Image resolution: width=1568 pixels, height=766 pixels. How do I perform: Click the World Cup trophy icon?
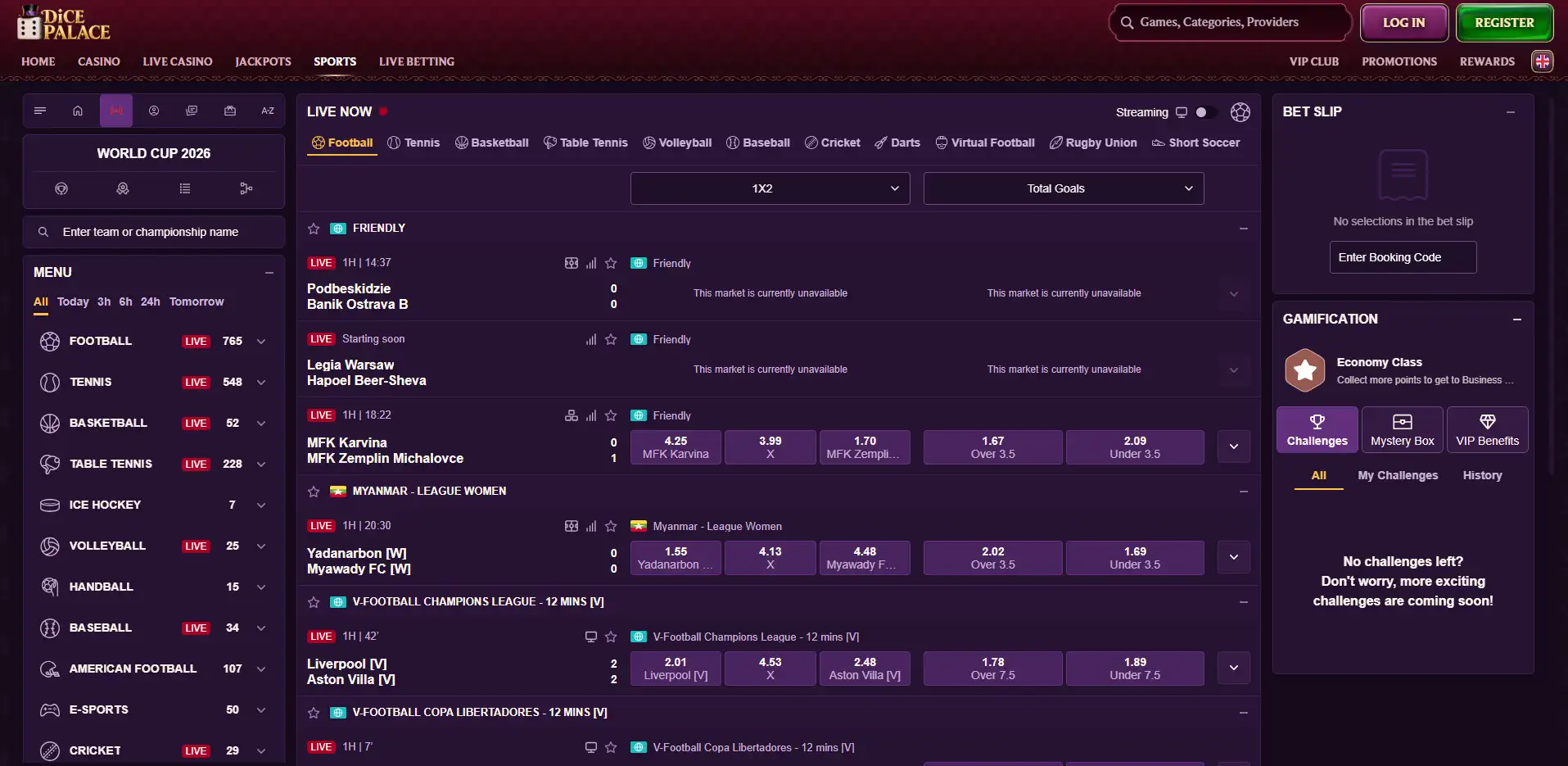61,188
